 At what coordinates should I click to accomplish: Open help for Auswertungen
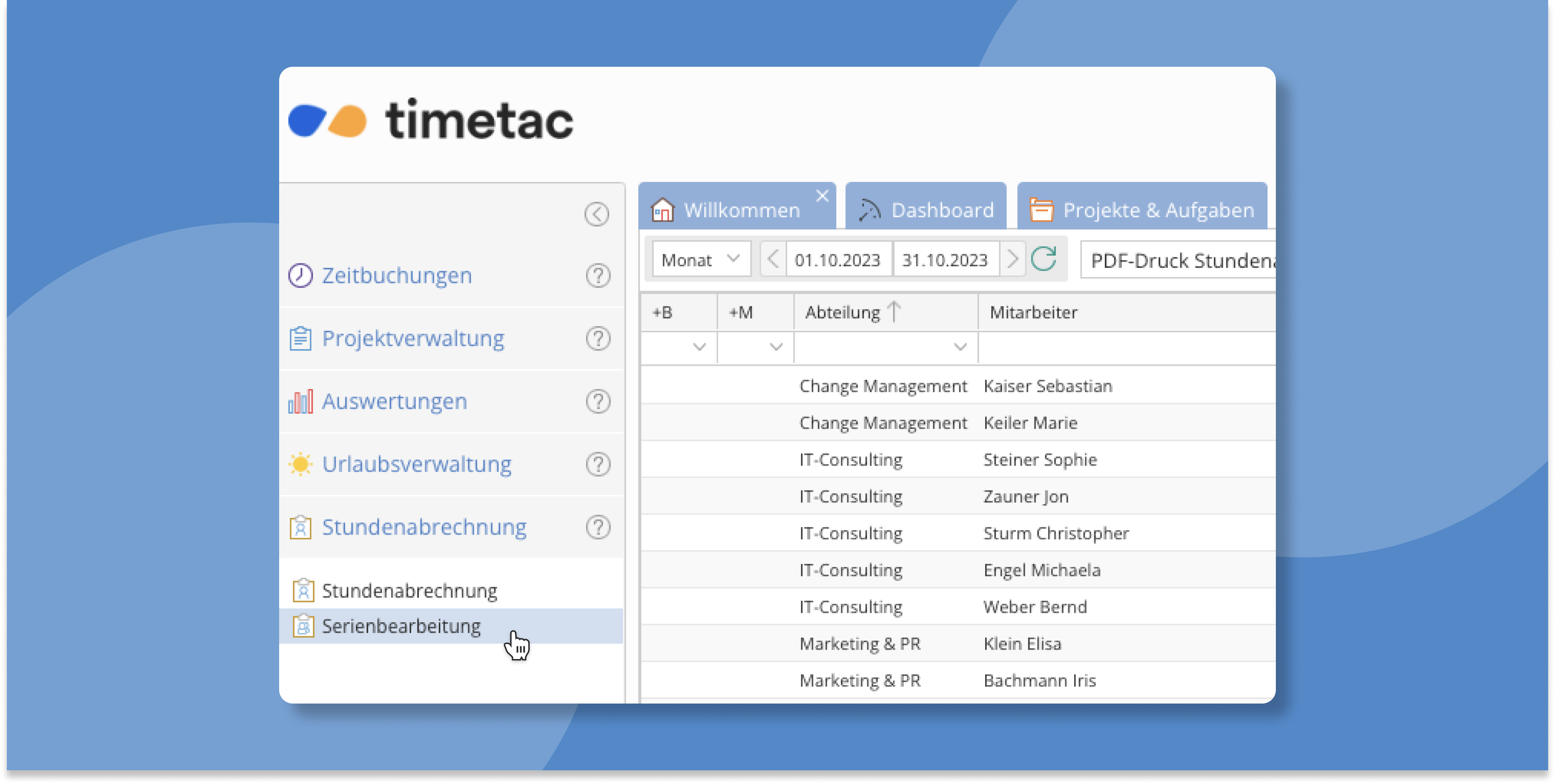598,401
